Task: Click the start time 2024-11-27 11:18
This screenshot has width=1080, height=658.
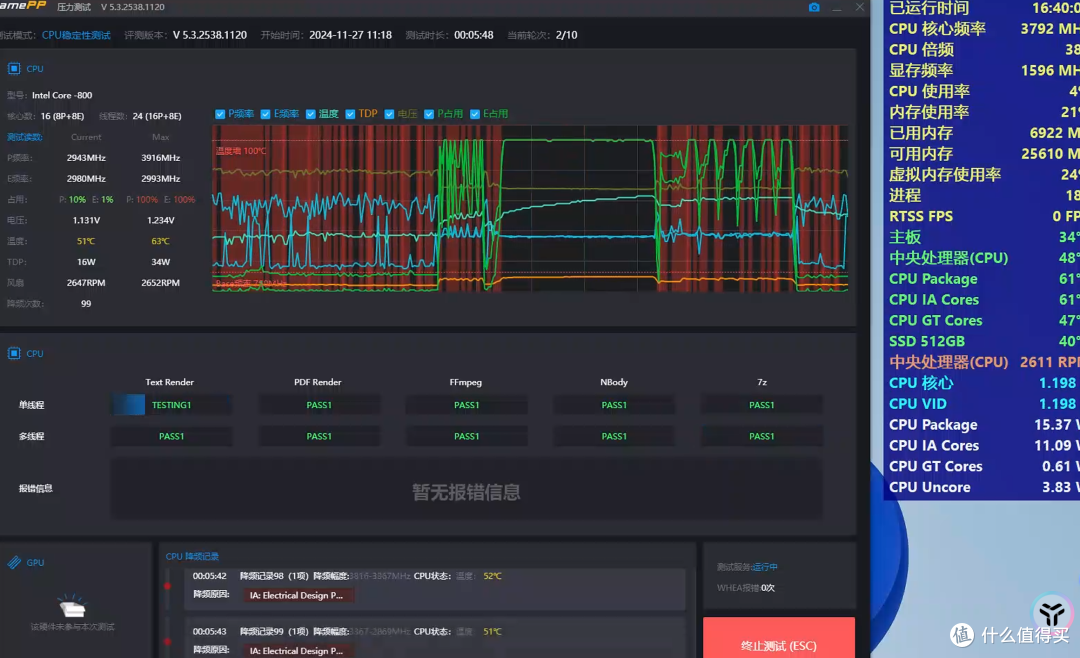Action: coord(350,35)
